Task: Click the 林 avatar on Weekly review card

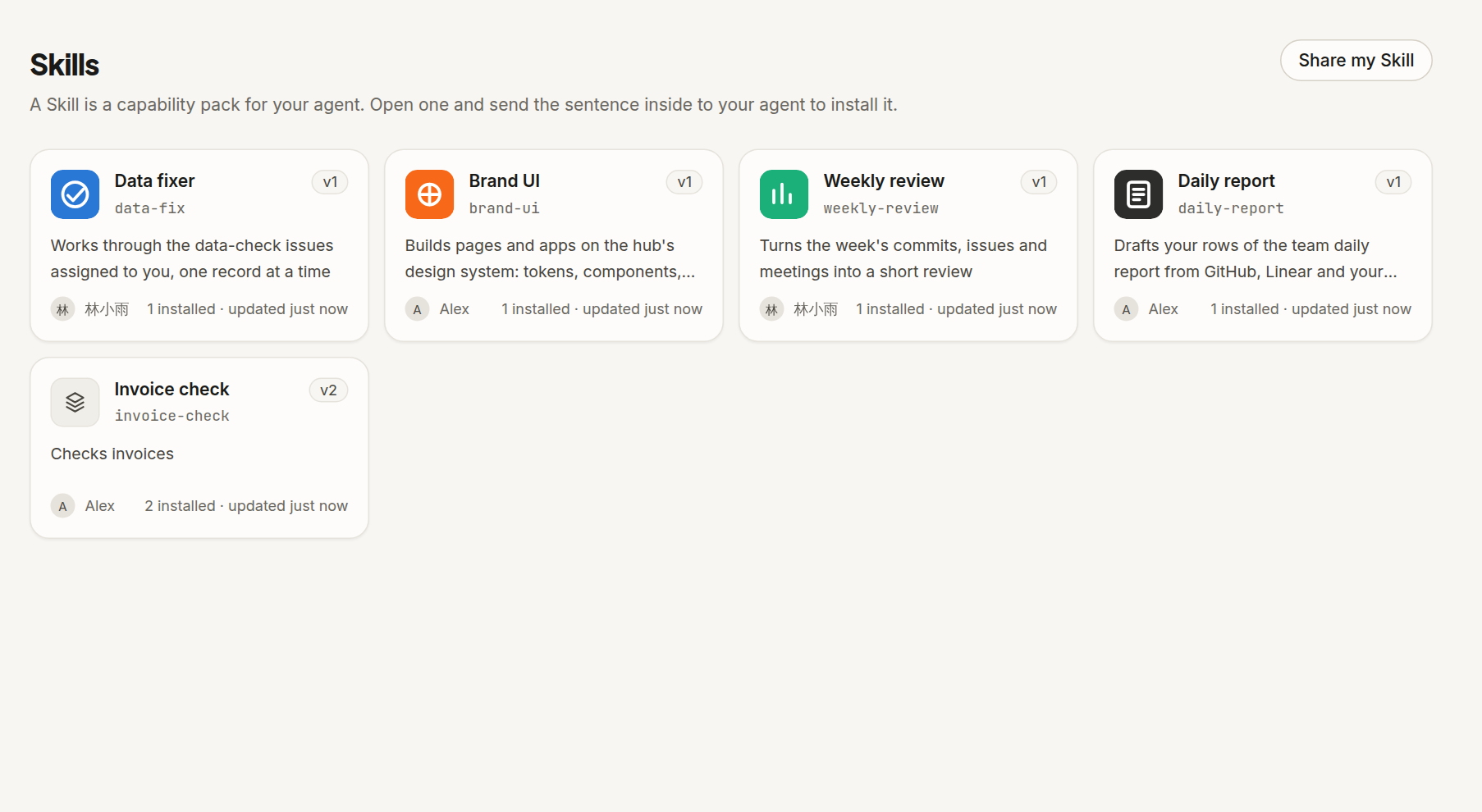Action: [771, 309]
